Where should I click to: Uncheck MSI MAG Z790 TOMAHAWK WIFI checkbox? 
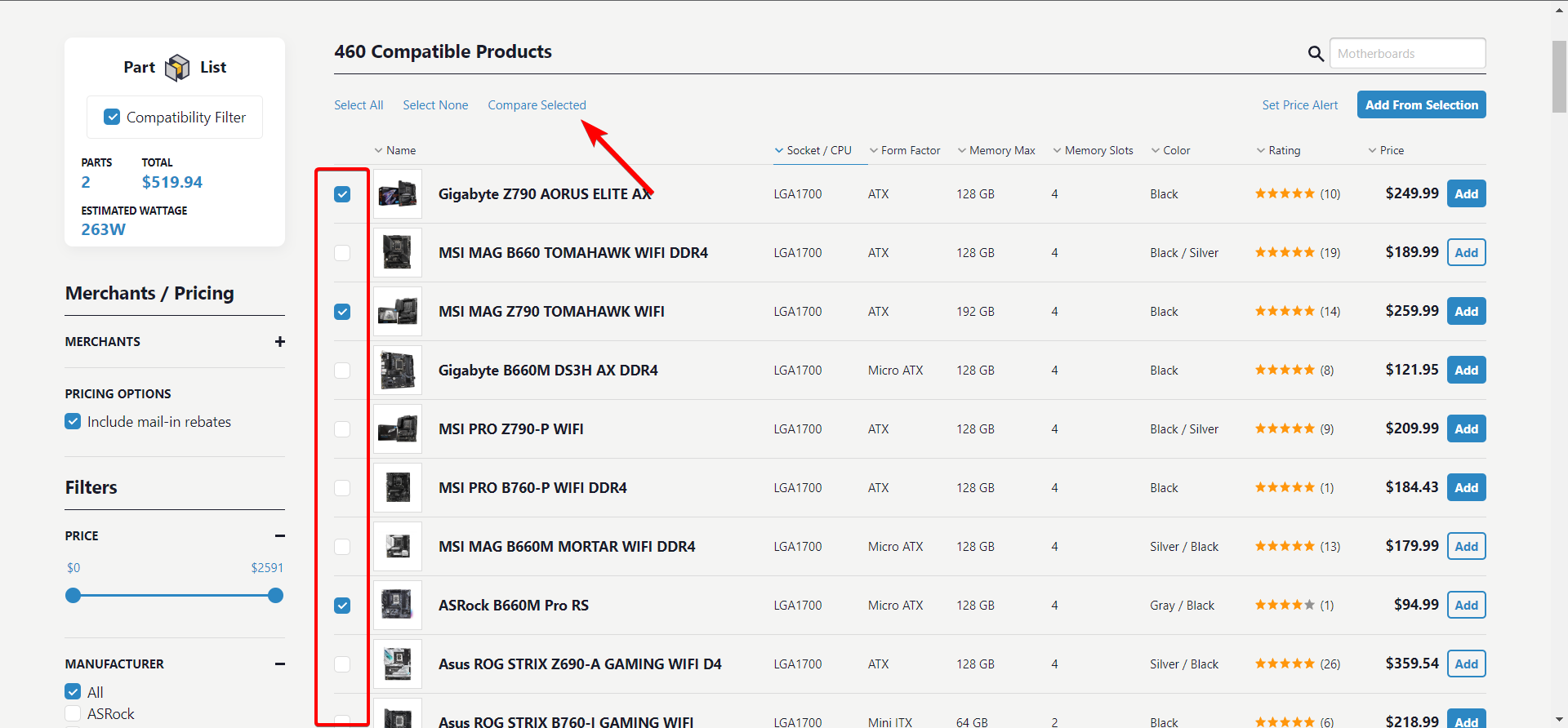pos(342,312)
